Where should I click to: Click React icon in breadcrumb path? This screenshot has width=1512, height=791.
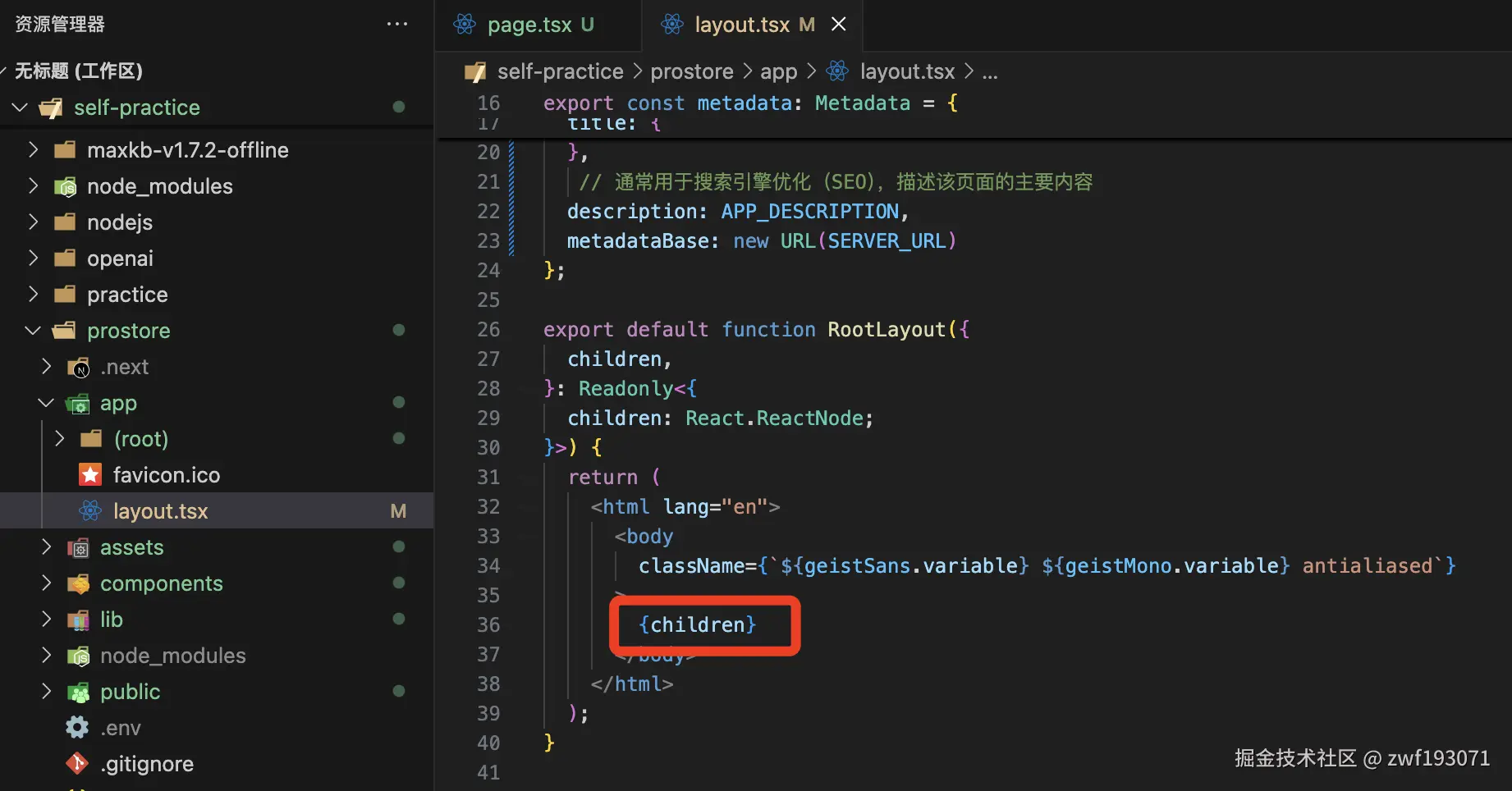pos(837,71)
